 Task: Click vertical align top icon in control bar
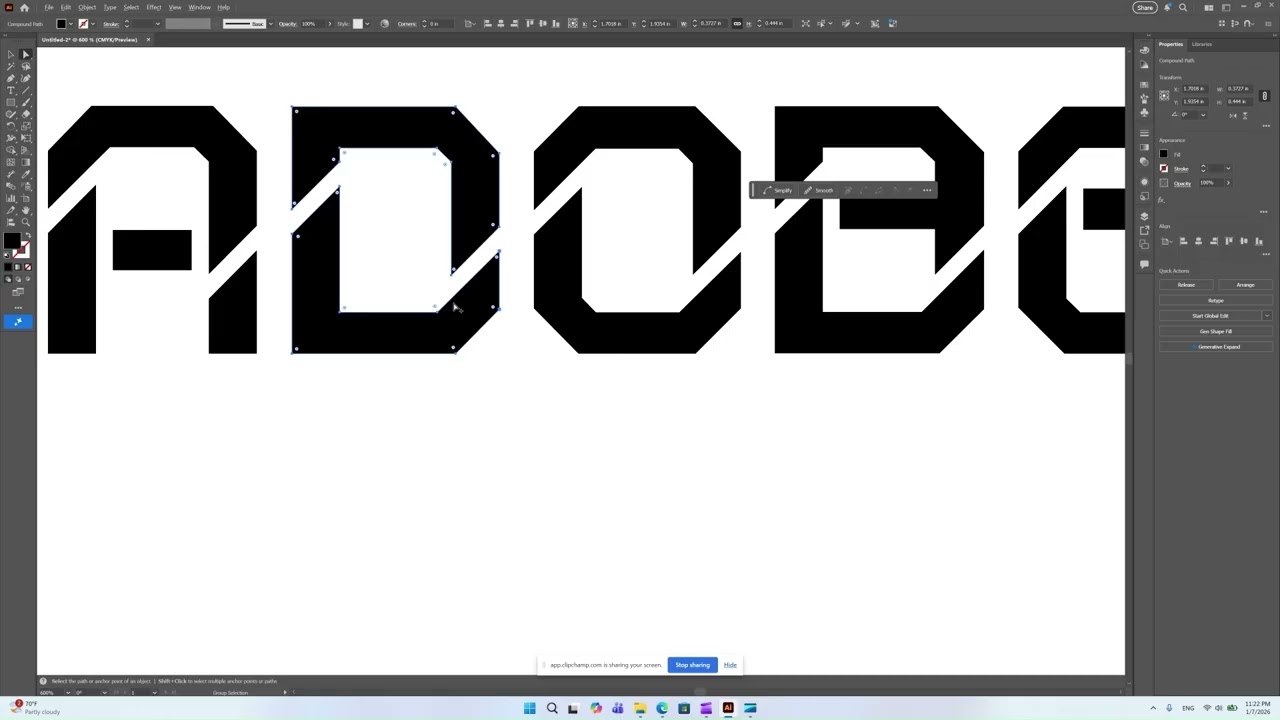[530, 23]
